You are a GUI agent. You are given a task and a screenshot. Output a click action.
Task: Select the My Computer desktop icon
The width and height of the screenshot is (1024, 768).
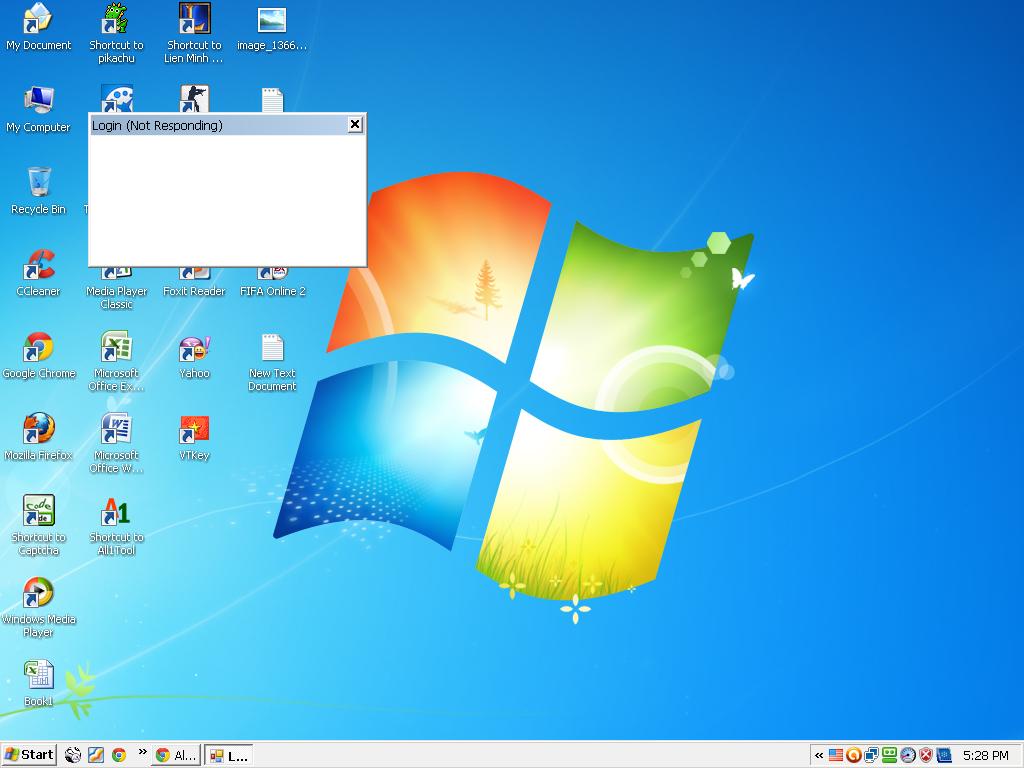pos(38,103)
